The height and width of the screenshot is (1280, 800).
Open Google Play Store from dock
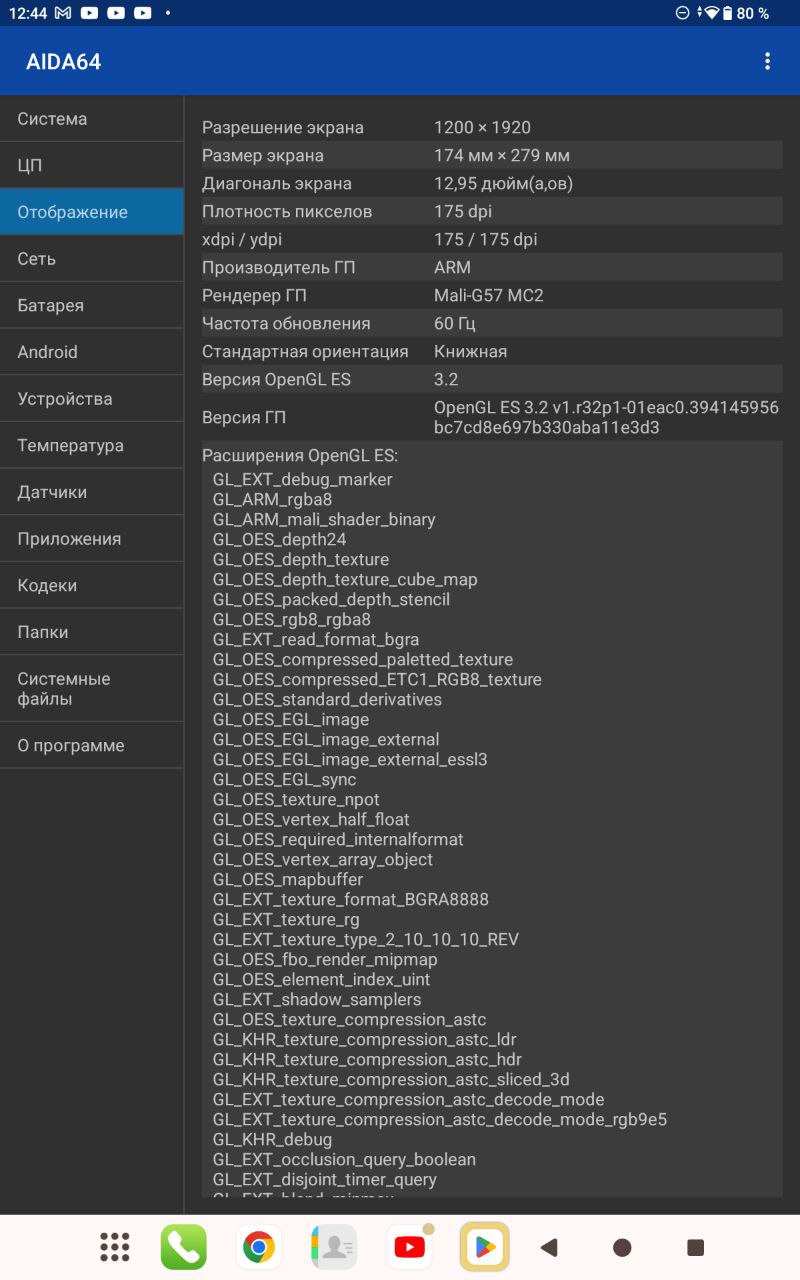coord(484,1247)
